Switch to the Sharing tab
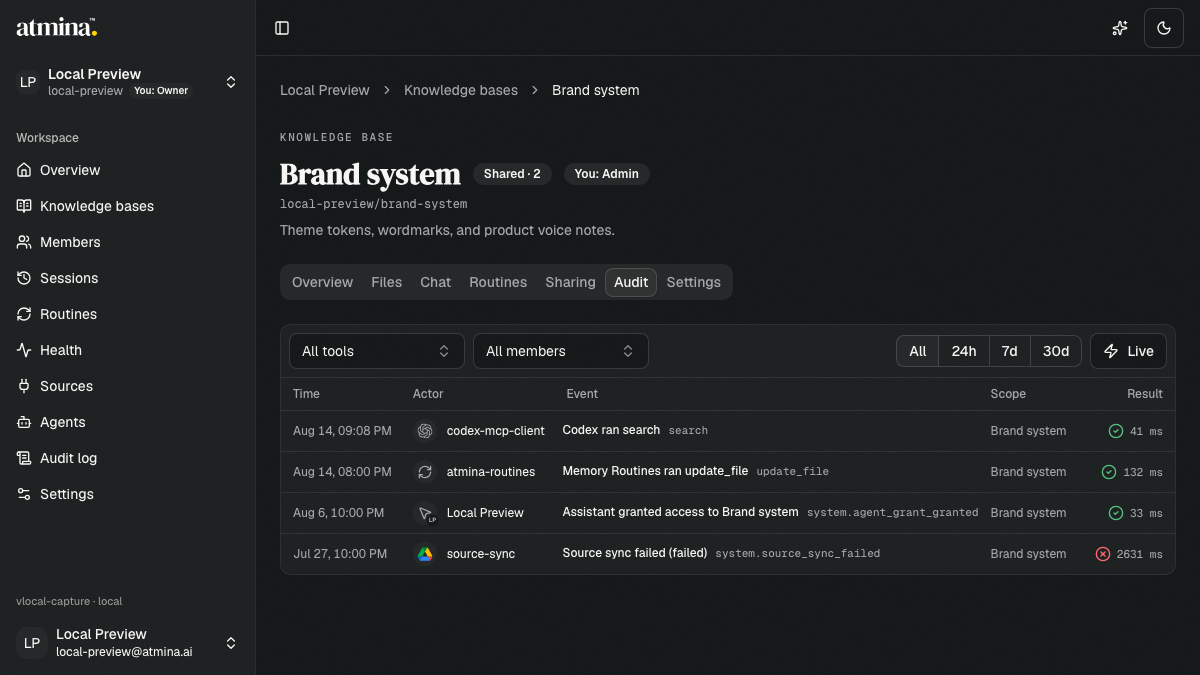Viewport: 1200px width, 675px height. pos(570,282)
